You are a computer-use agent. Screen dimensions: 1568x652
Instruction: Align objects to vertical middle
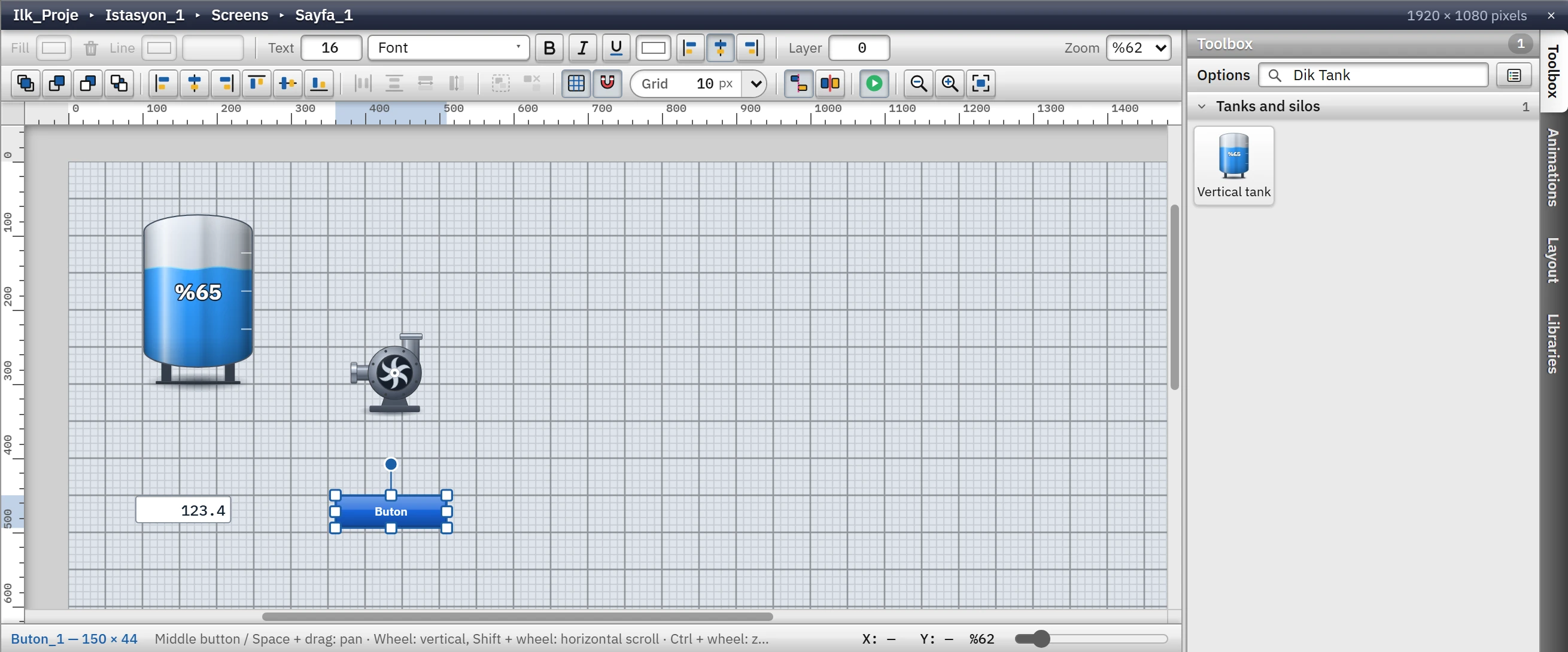287,83
